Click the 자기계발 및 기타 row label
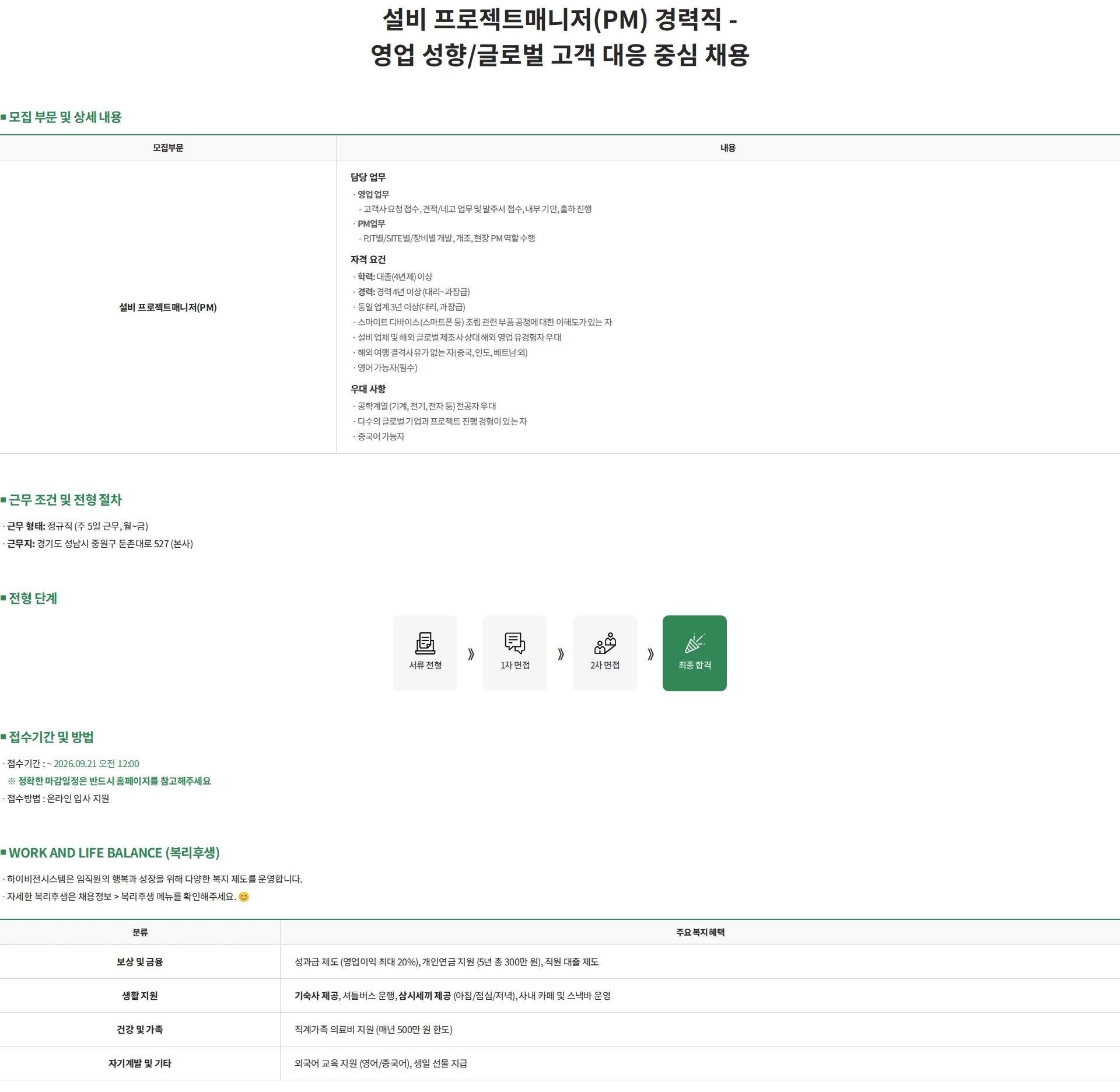 [140, 1063]
